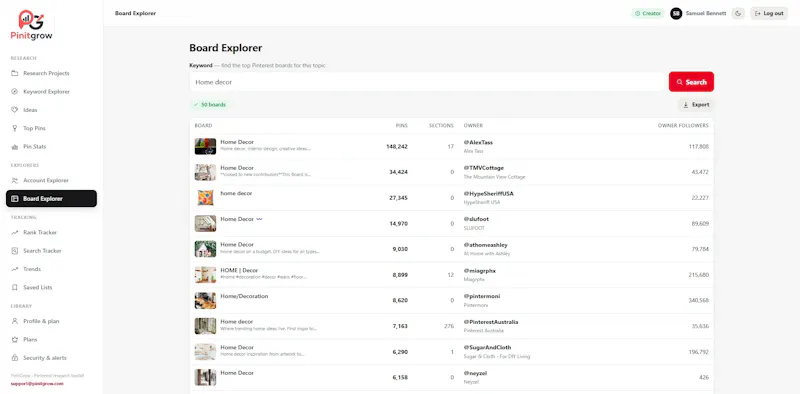Click the HypeSheriffUSA pillow thumbnail
The image size is (800, 394).
click(x=205, y=198)
